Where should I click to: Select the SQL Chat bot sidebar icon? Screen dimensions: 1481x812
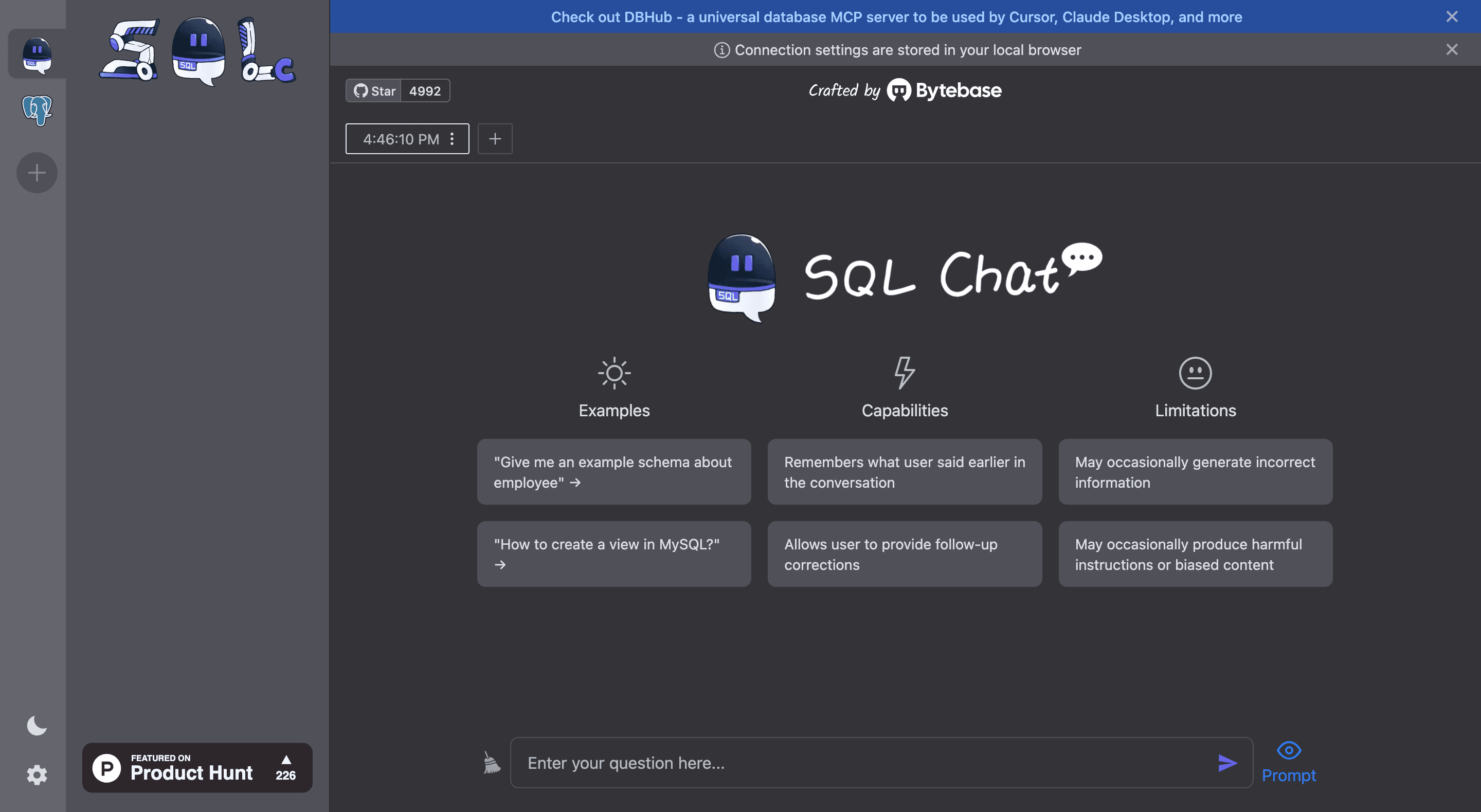37,55
